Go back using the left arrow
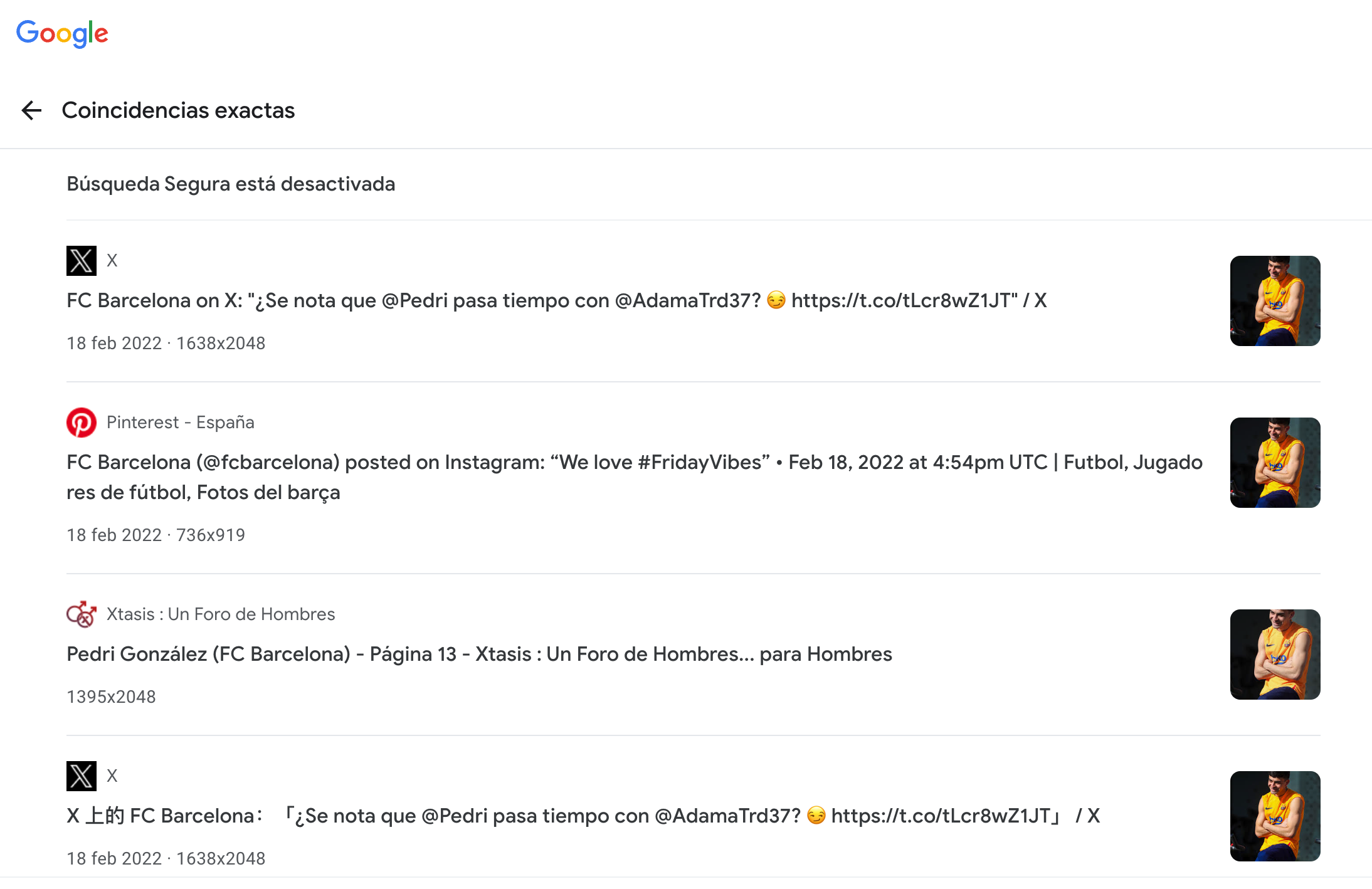 click(31, 110)
